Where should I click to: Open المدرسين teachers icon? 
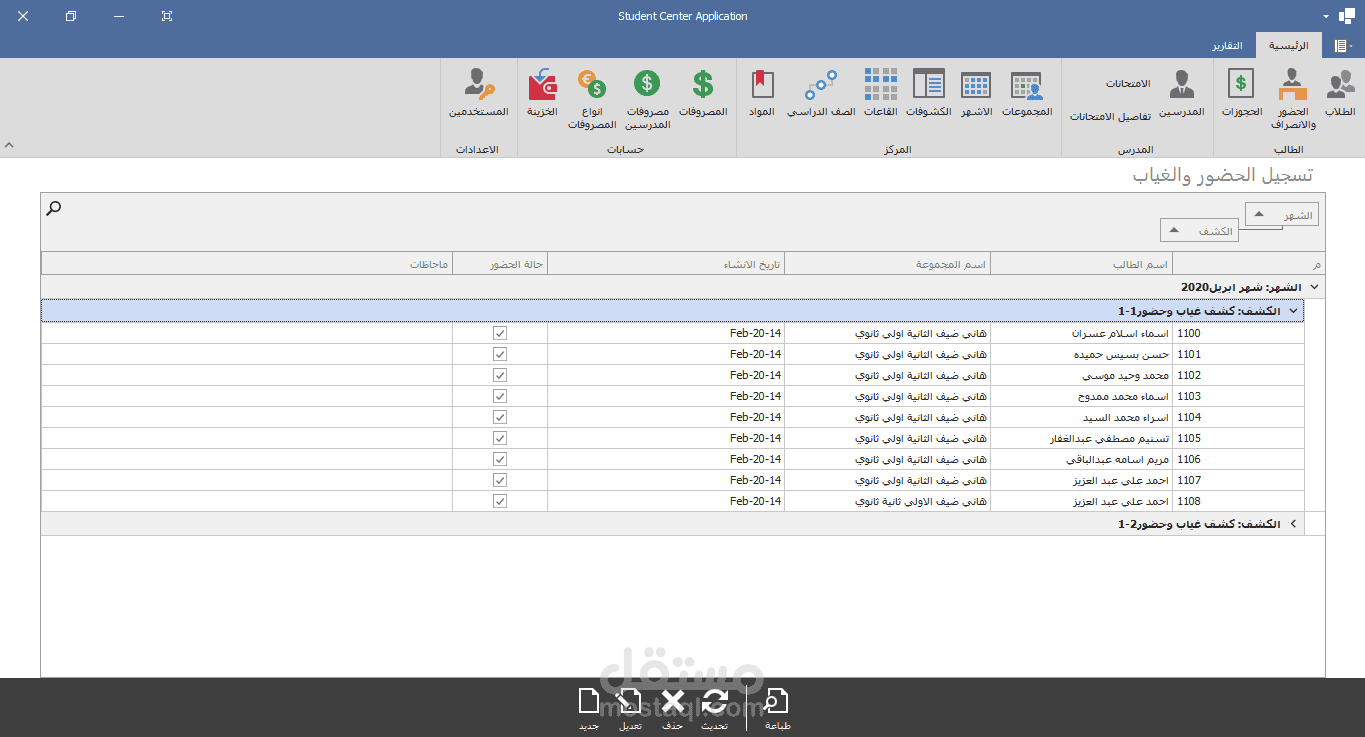[1181, 94]
